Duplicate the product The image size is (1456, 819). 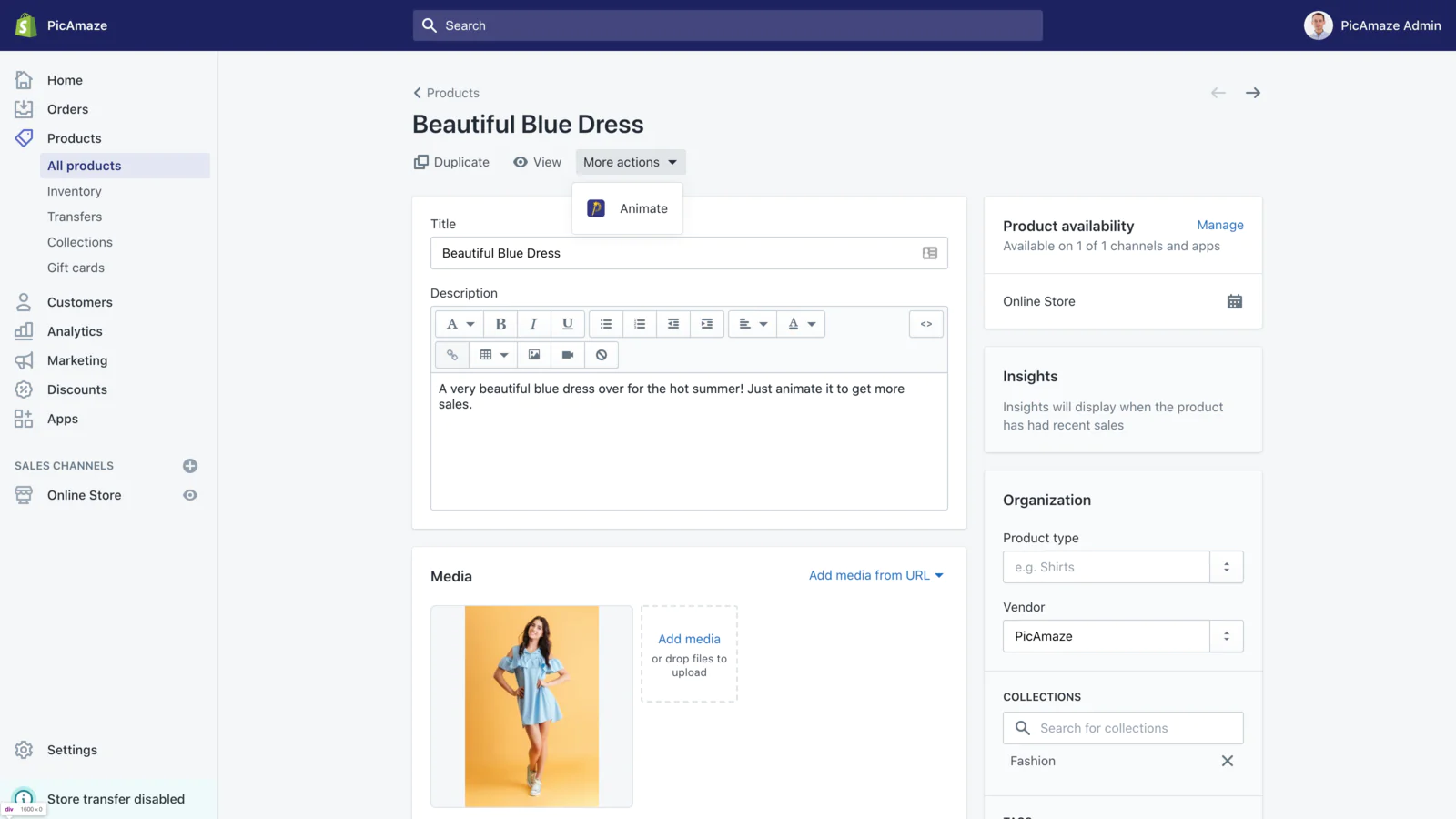pos(451,162)
